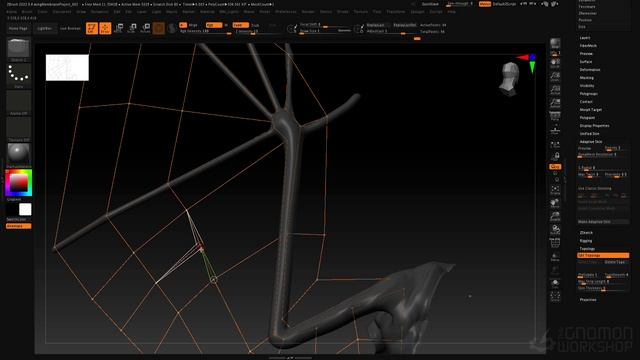640x360 pixels.
Task: Expand the FiberMesh subpalette
Action: [588, 46]
